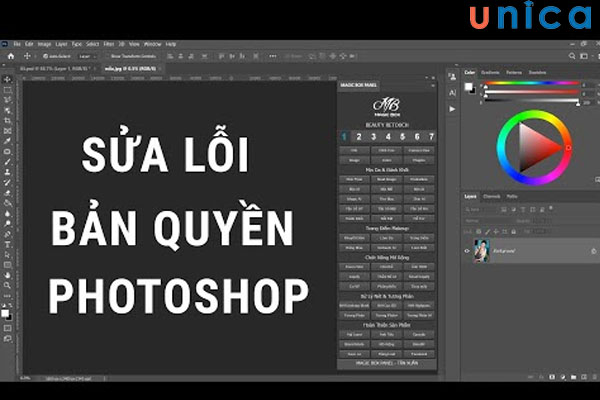Select the Spot Healing Brush tool
This screenshot has width=600, height=400.
(x=7, y=152)
